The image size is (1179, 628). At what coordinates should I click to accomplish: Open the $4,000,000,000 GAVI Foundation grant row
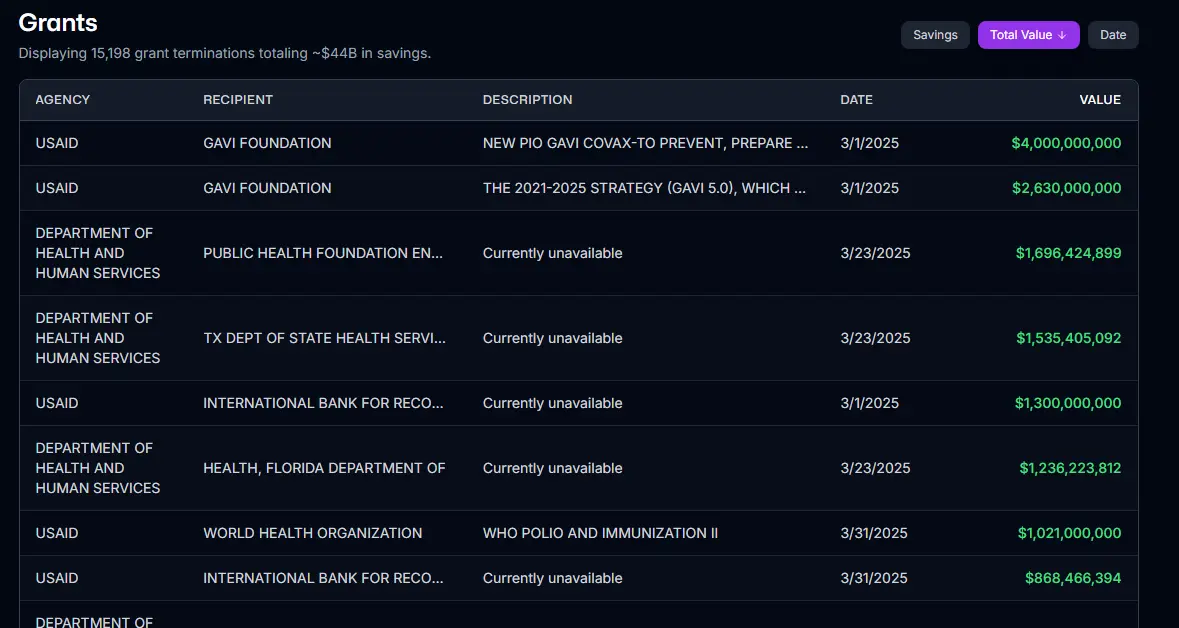tap(267, 143)
